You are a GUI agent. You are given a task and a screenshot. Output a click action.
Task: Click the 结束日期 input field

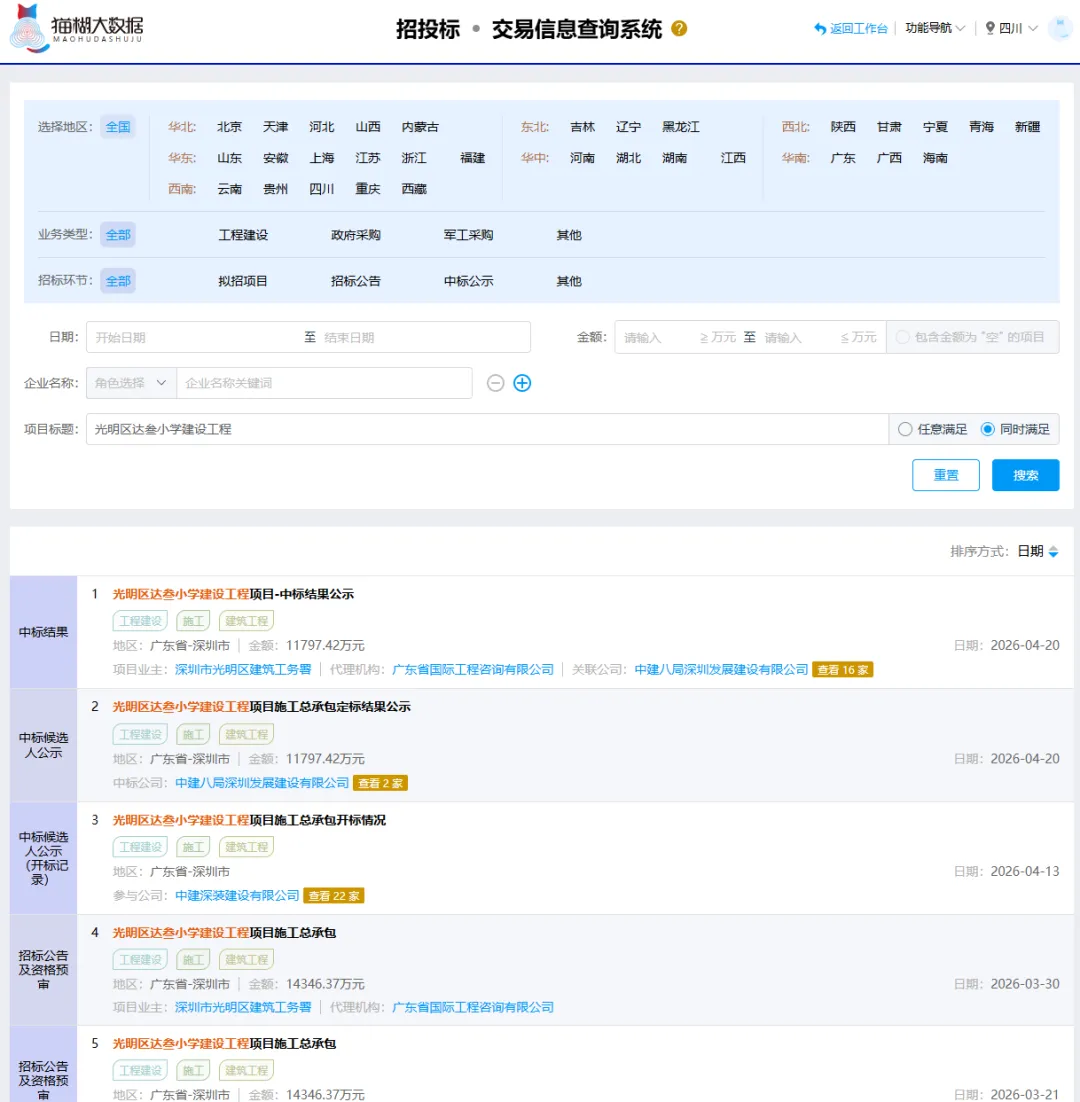(x=424, y=337)
